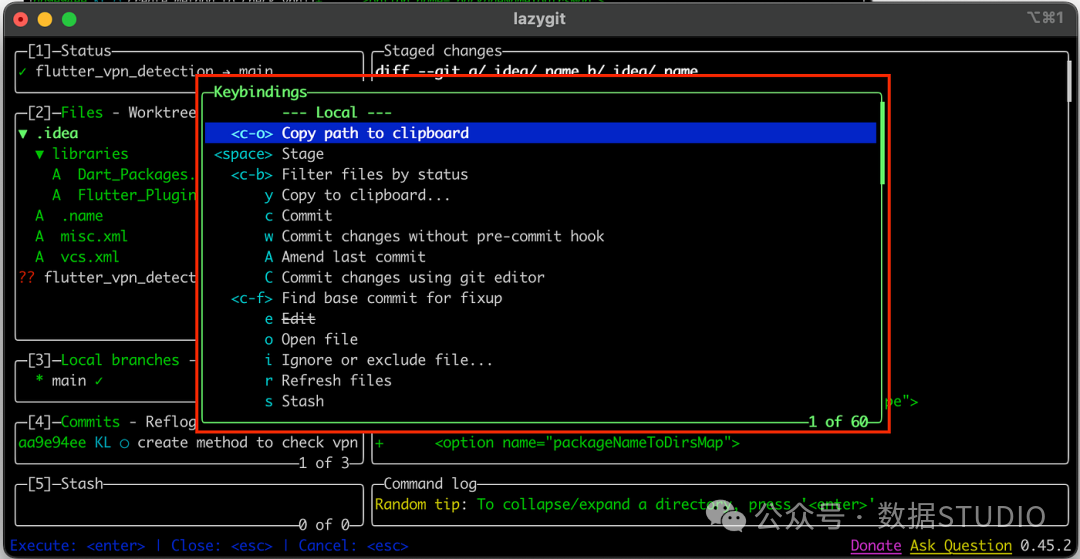Choose 'Filter files by status' entry
The height and width of the screenshot is (559, 1080).
pyautogui.click(x=540, y=174)
